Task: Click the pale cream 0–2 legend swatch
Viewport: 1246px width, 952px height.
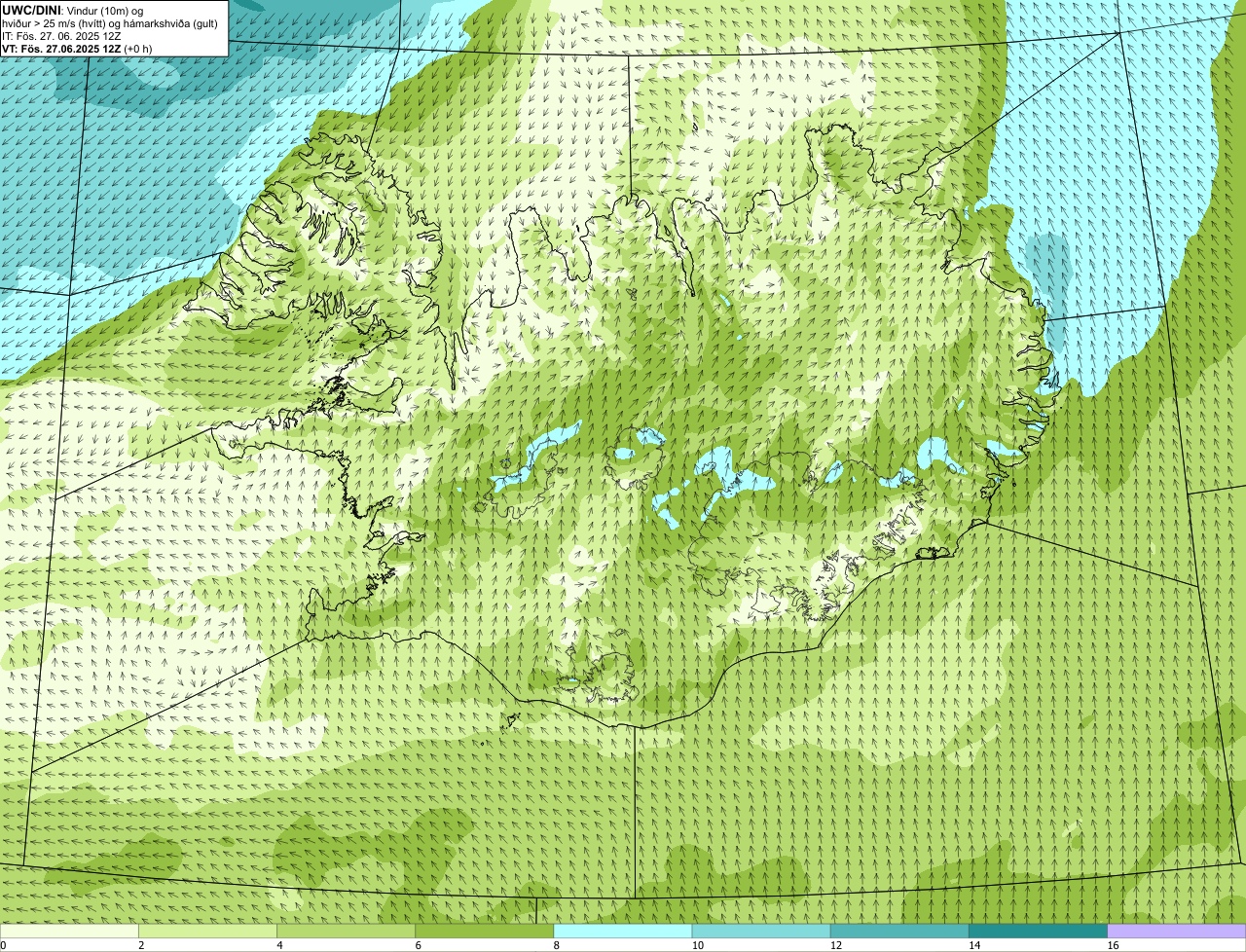Action: 69,931
